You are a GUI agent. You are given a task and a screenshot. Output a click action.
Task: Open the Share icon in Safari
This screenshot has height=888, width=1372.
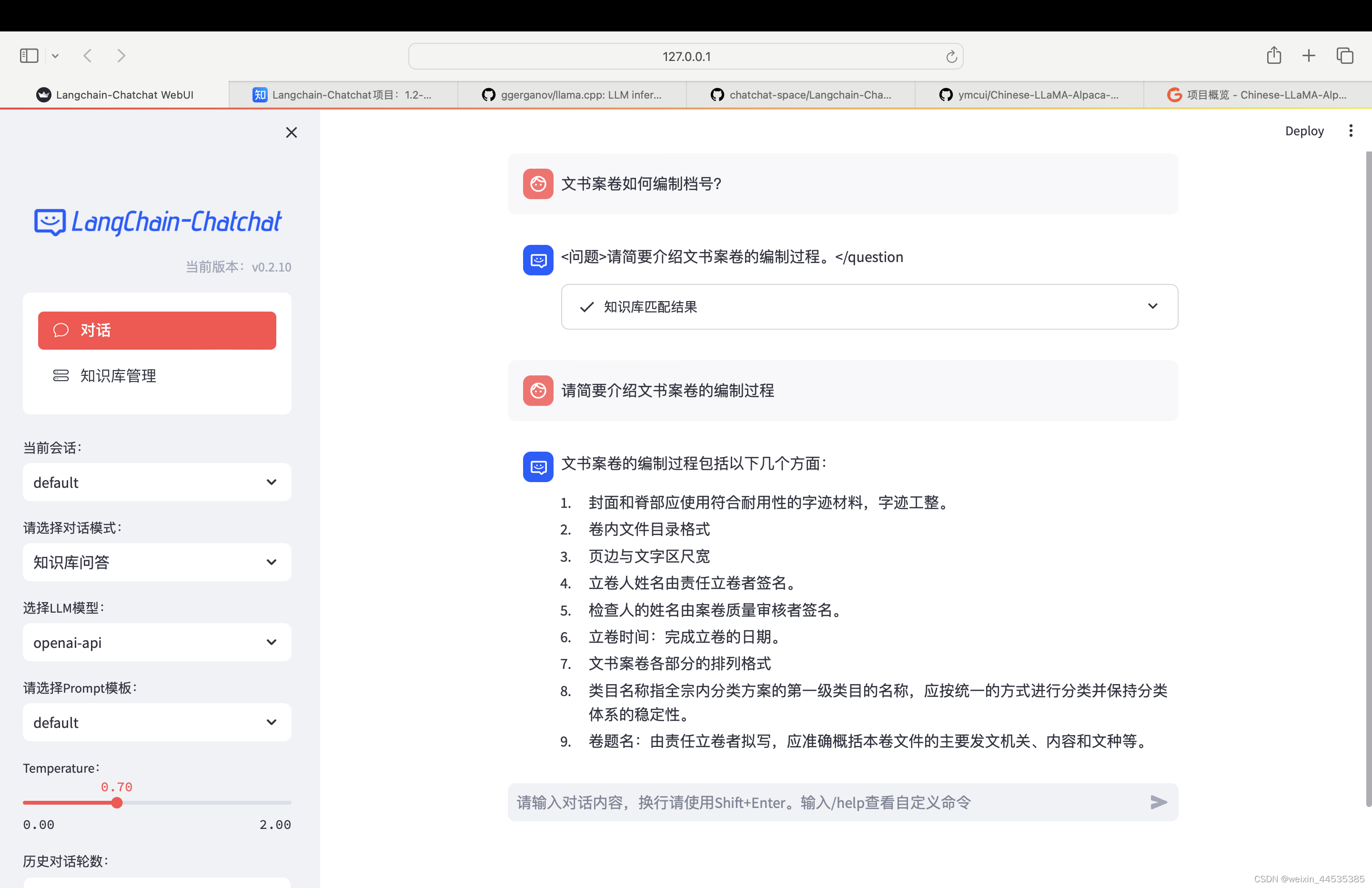tap(1274, 55)
